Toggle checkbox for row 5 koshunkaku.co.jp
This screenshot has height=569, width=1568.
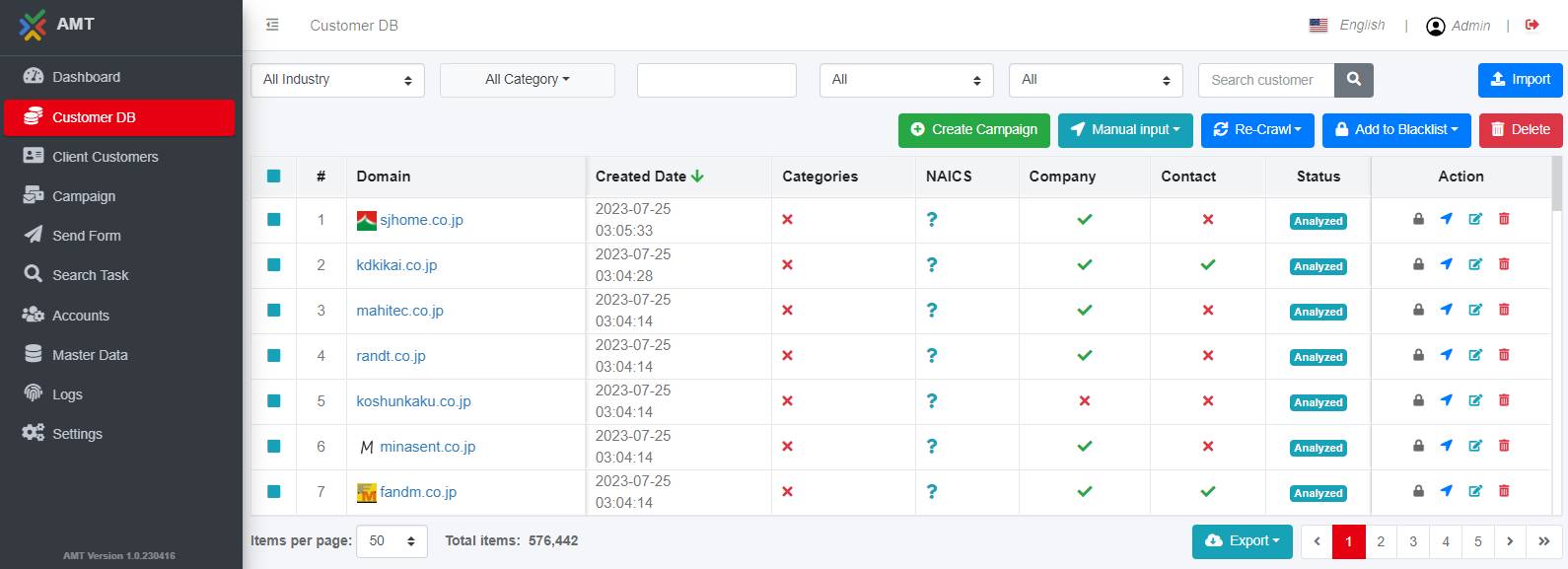[273, 401]
